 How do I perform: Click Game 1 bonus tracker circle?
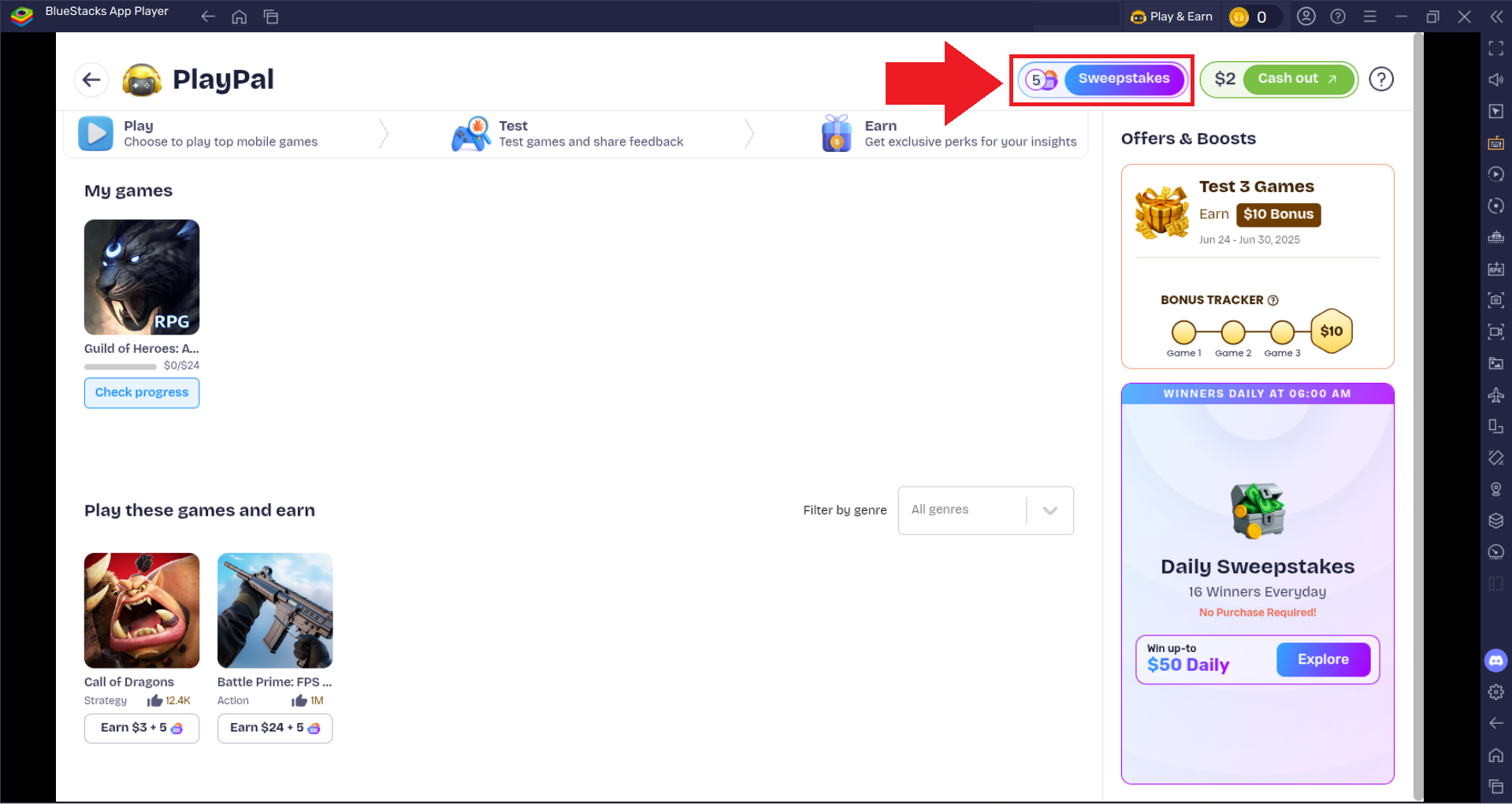click(1183, 332)
